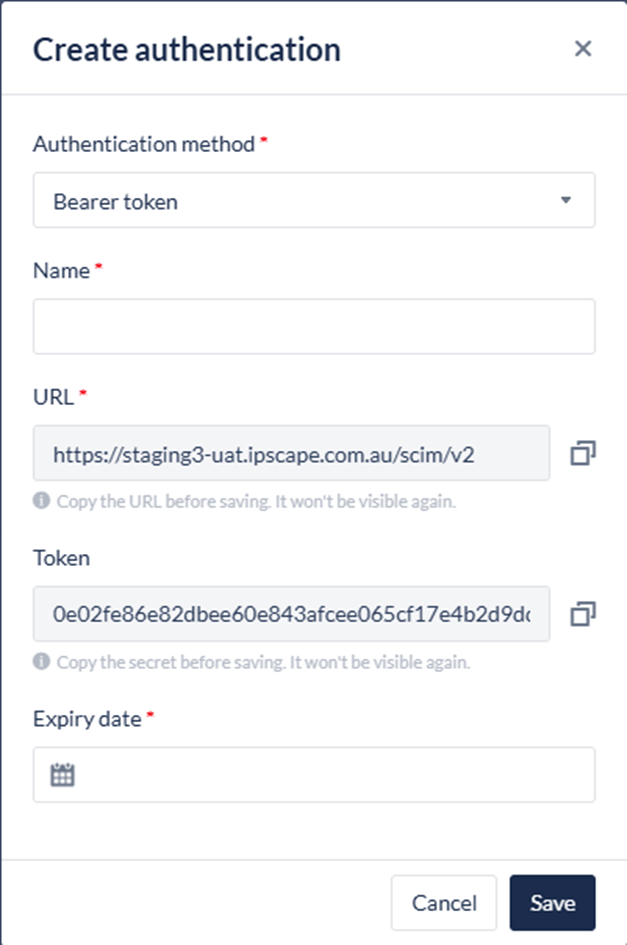Click the info icon below the Token field
The height and width of the screenshot is (945, 627).
click(x=41, y=662)
